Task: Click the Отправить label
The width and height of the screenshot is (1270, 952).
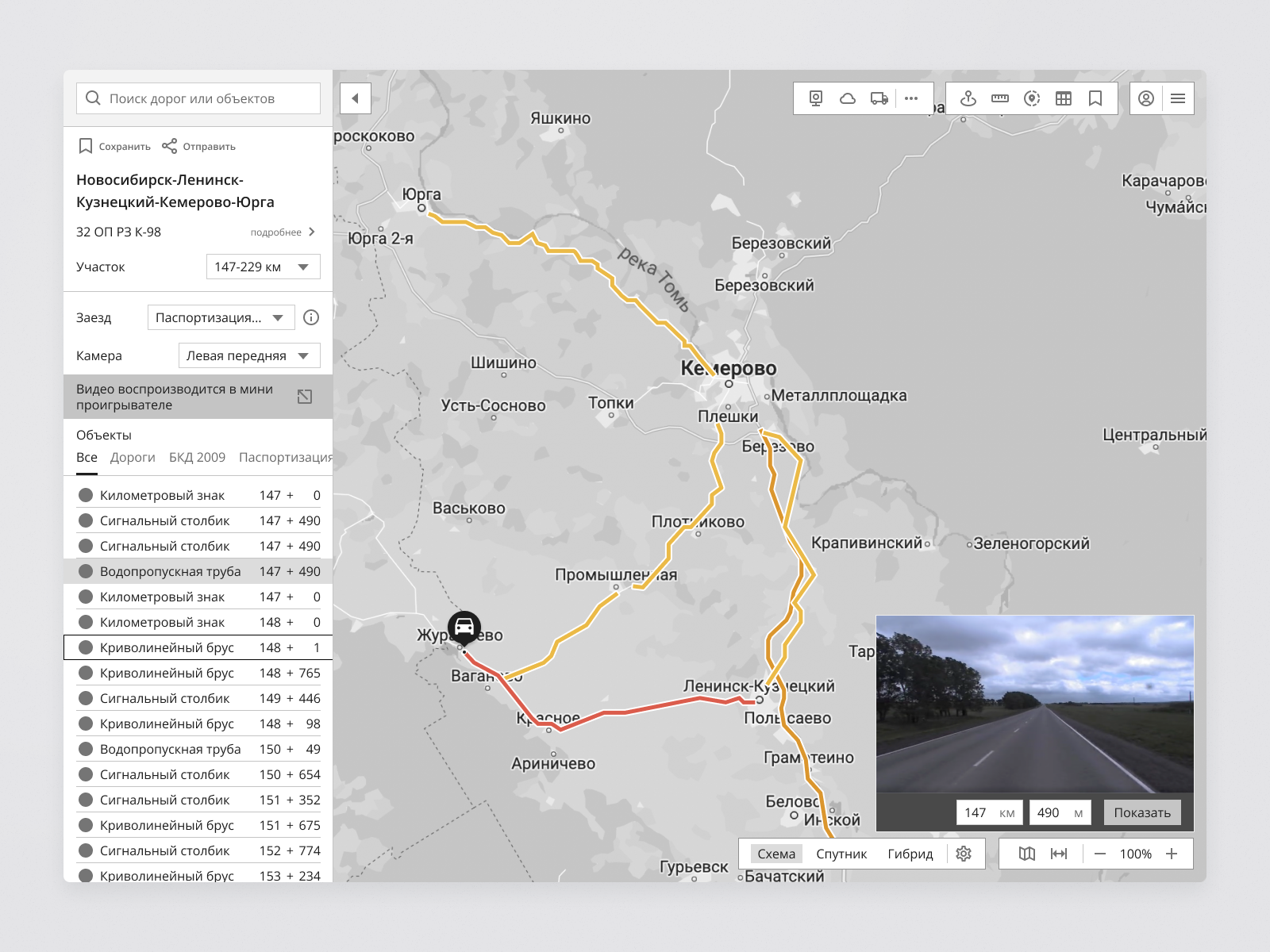Action: [x=210, y=147]
